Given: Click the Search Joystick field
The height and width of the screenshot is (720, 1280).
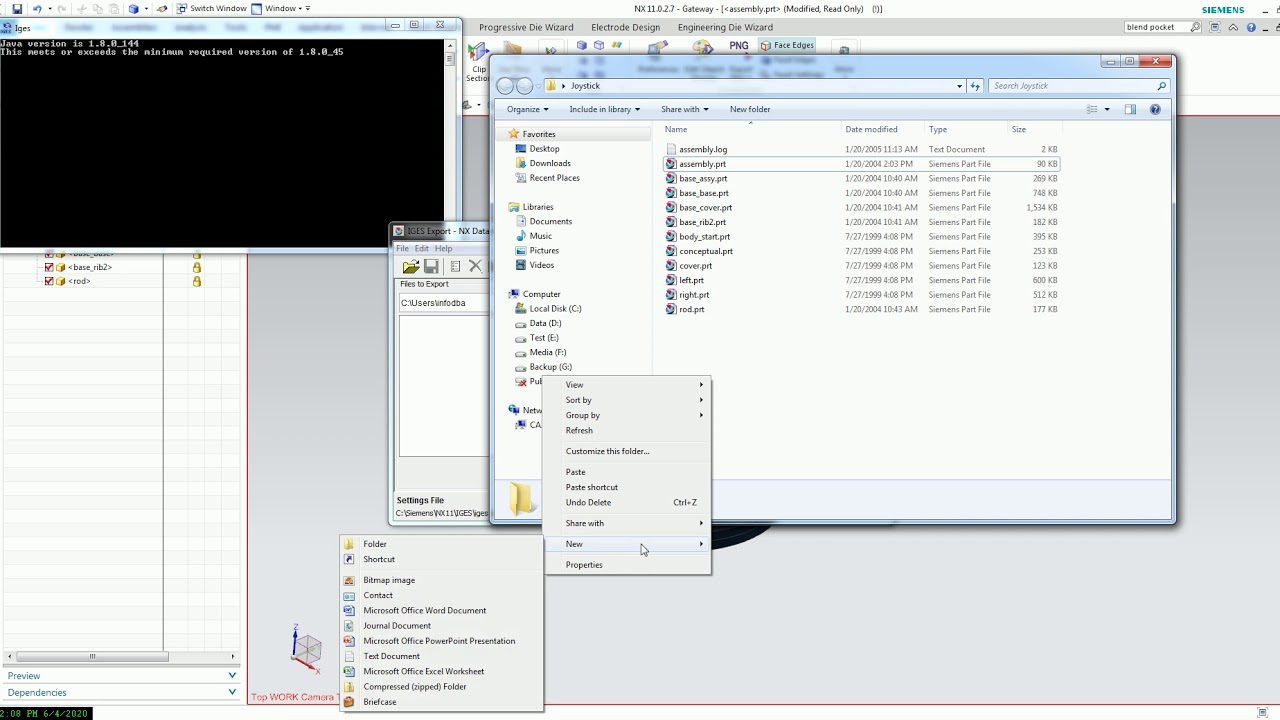Looking at the screenshot, I should tap(1078, 86).
